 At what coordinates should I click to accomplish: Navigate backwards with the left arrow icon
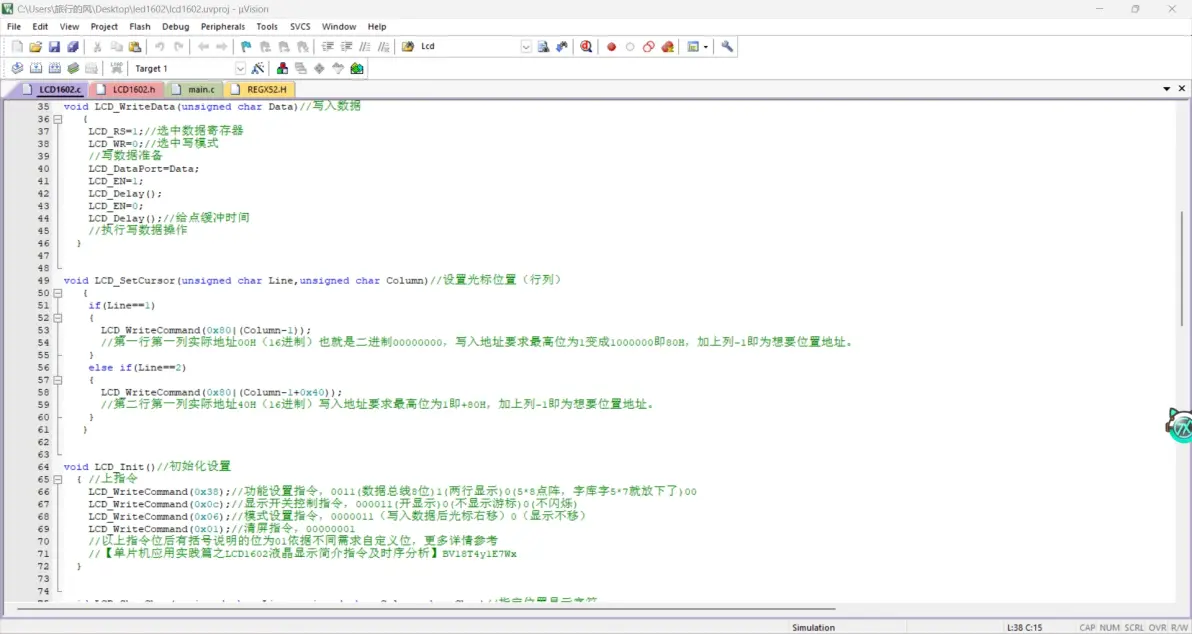203,46
